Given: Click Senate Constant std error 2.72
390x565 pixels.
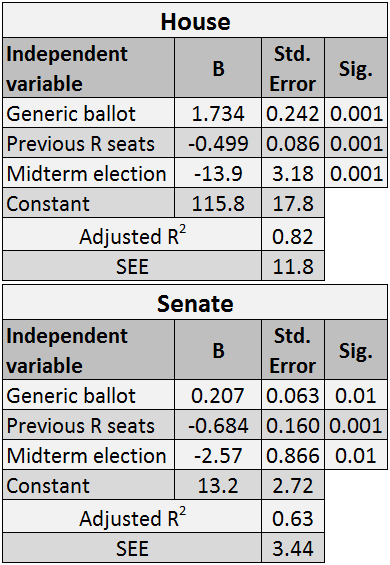Looking at the screenshot, I should pos(293,485).
